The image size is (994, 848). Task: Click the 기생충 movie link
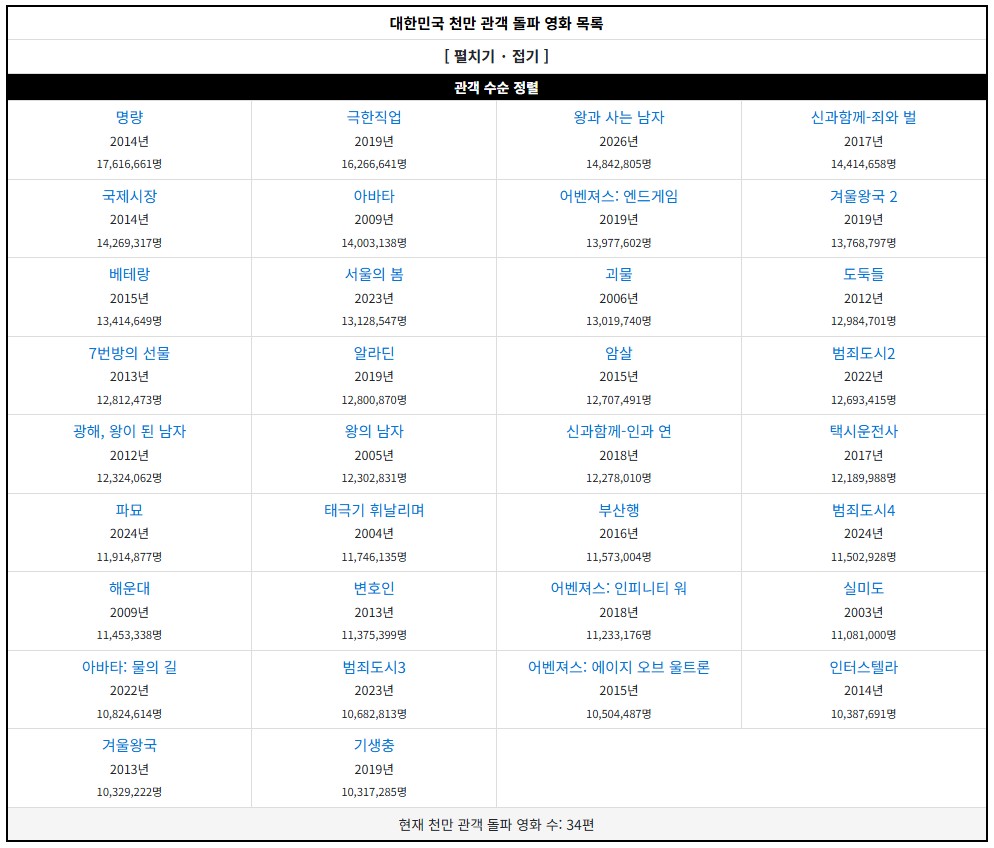click(x=374, y=745)
